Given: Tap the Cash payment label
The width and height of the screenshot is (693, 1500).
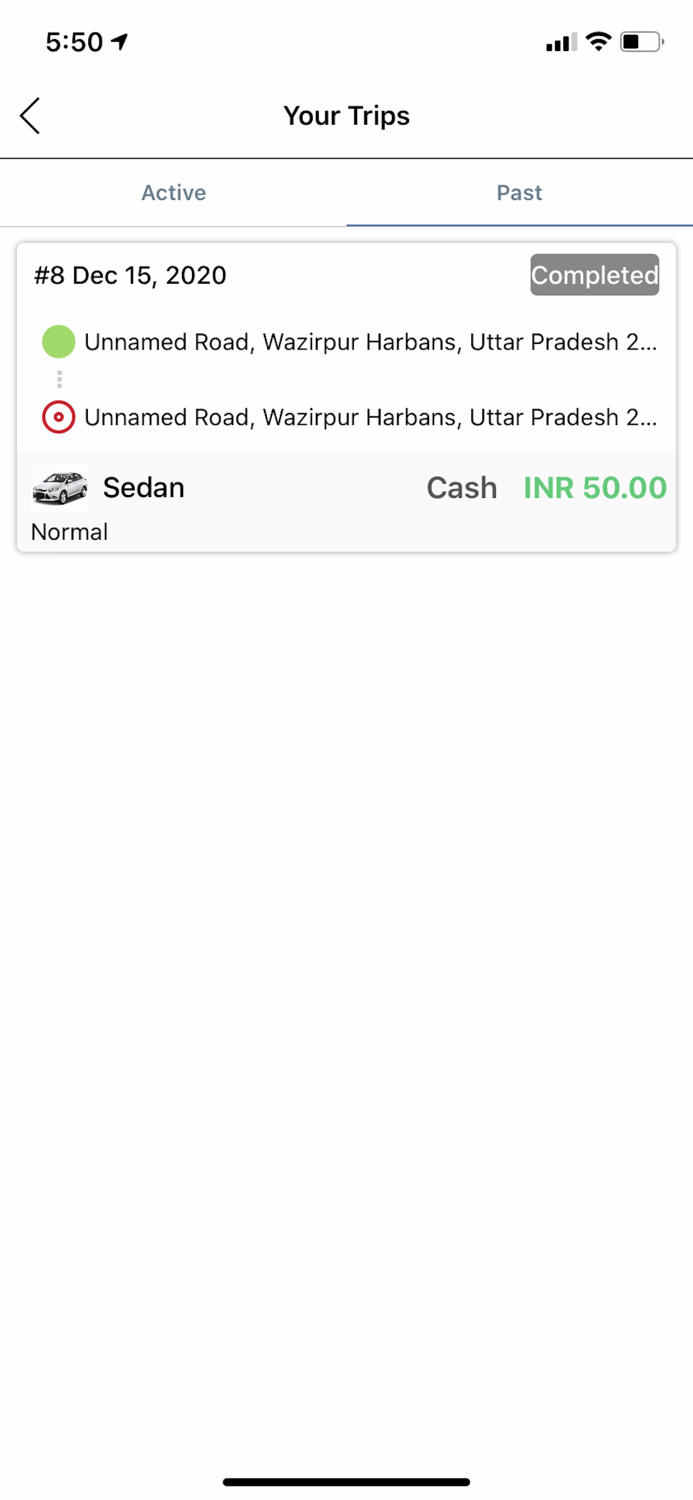Looking at the screenshot, I should coord(461,488).
